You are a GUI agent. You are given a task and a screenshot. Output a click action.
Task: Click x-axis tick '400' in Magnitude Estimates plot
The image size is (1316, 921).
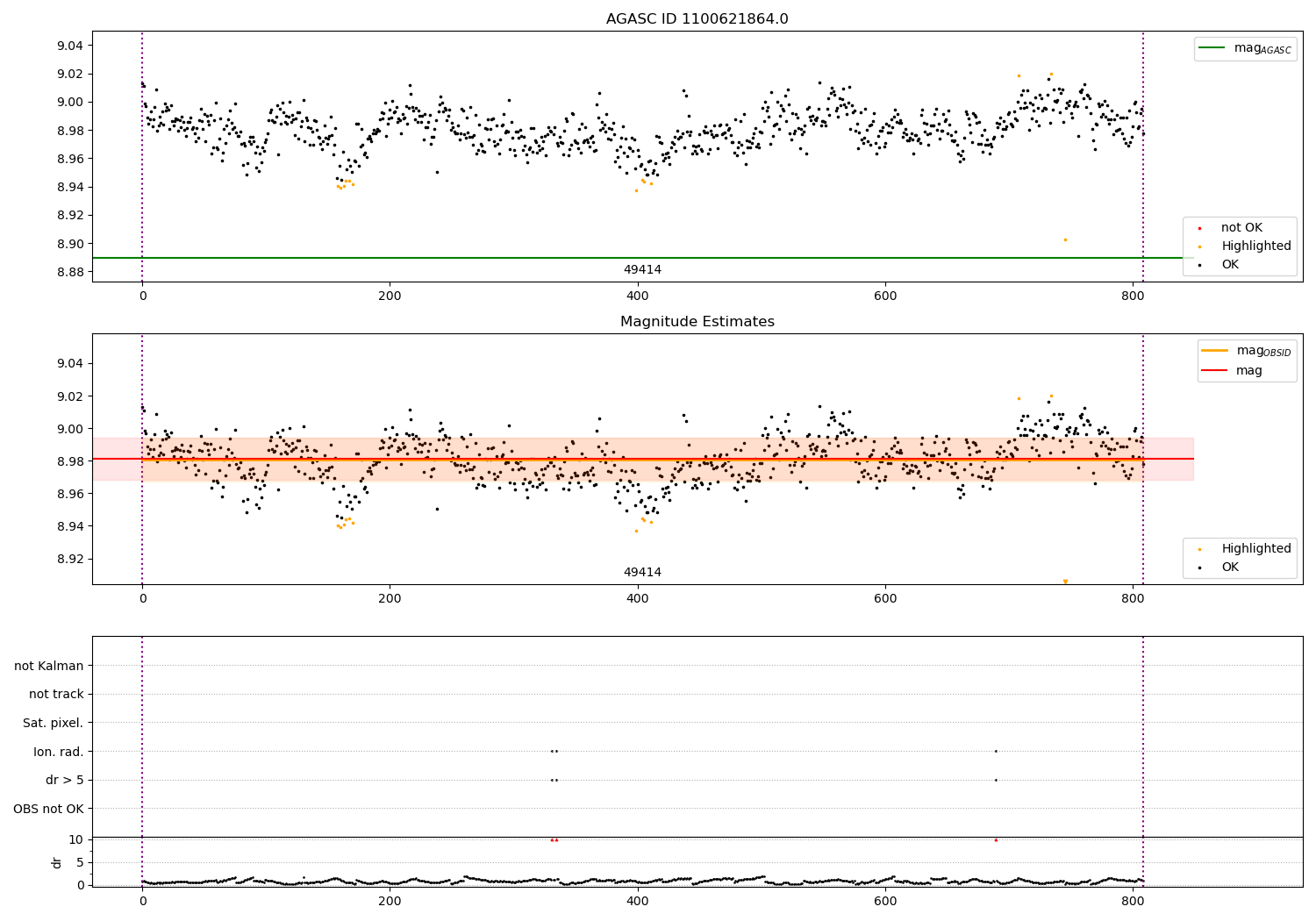pos(638,598)
